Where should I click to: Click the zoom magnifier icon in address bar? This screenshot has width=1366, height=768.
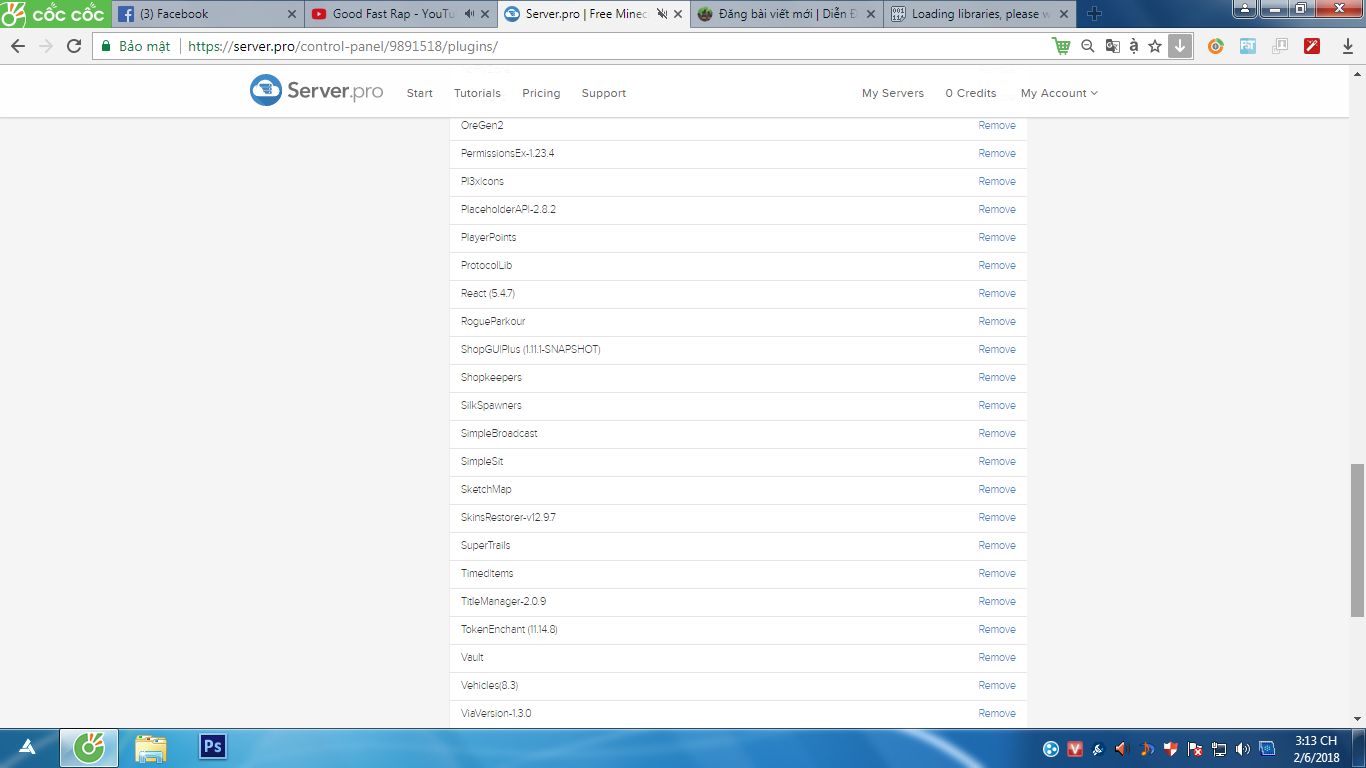[x=1088, y=46]
